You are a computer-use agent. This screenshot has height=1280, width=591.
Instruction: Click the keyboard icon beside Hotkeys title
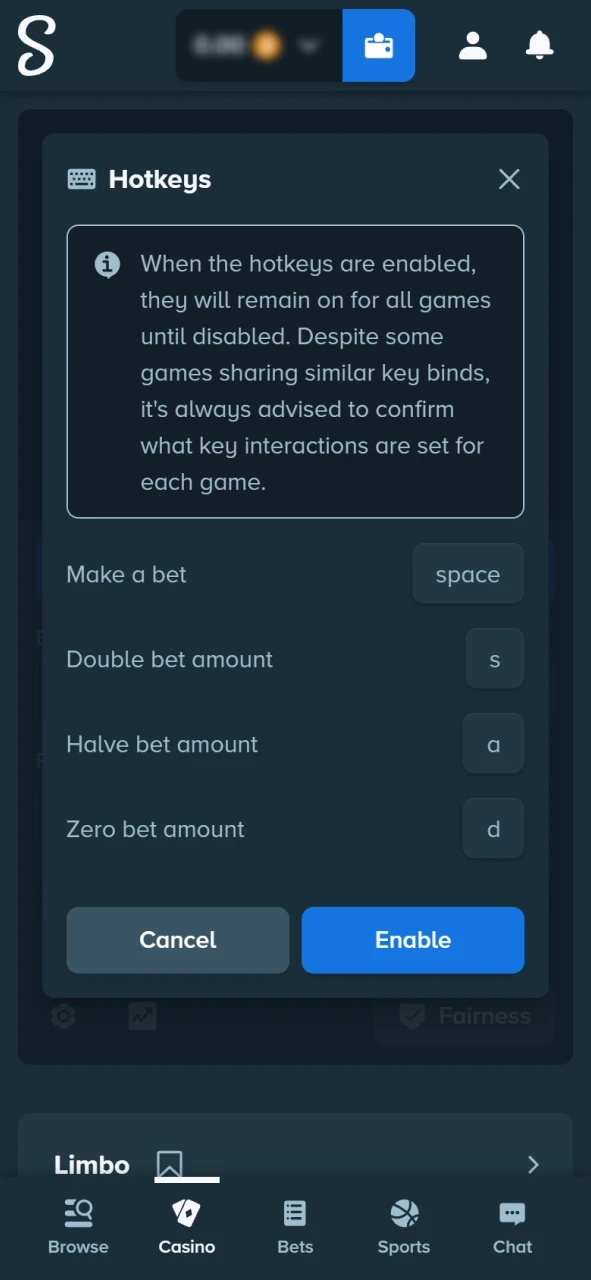[x=81, y=179]
